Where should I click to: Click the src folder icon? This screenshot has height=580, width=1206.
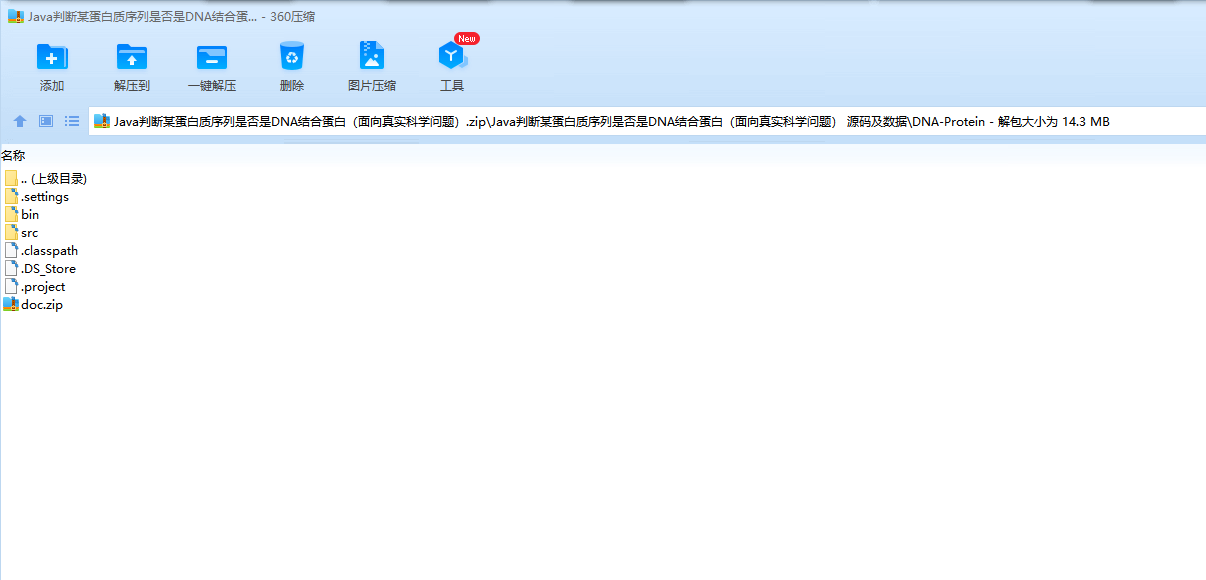pyautogui.click(x=11, y=232)
